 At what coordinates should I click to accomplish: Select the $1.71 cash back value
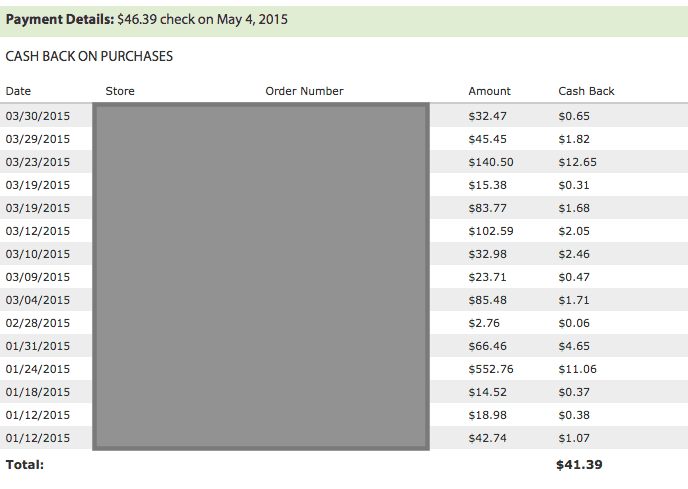coord(574,300)
